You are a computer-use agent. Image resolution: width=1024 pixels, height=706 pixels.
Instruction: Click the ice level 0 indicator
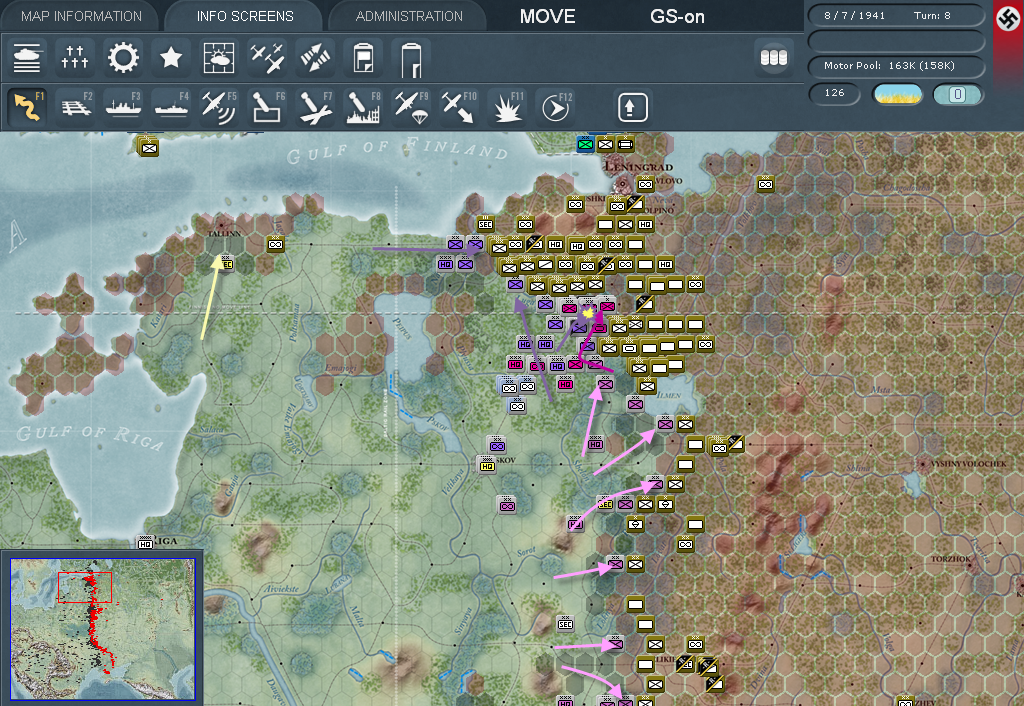coord(957,94)
